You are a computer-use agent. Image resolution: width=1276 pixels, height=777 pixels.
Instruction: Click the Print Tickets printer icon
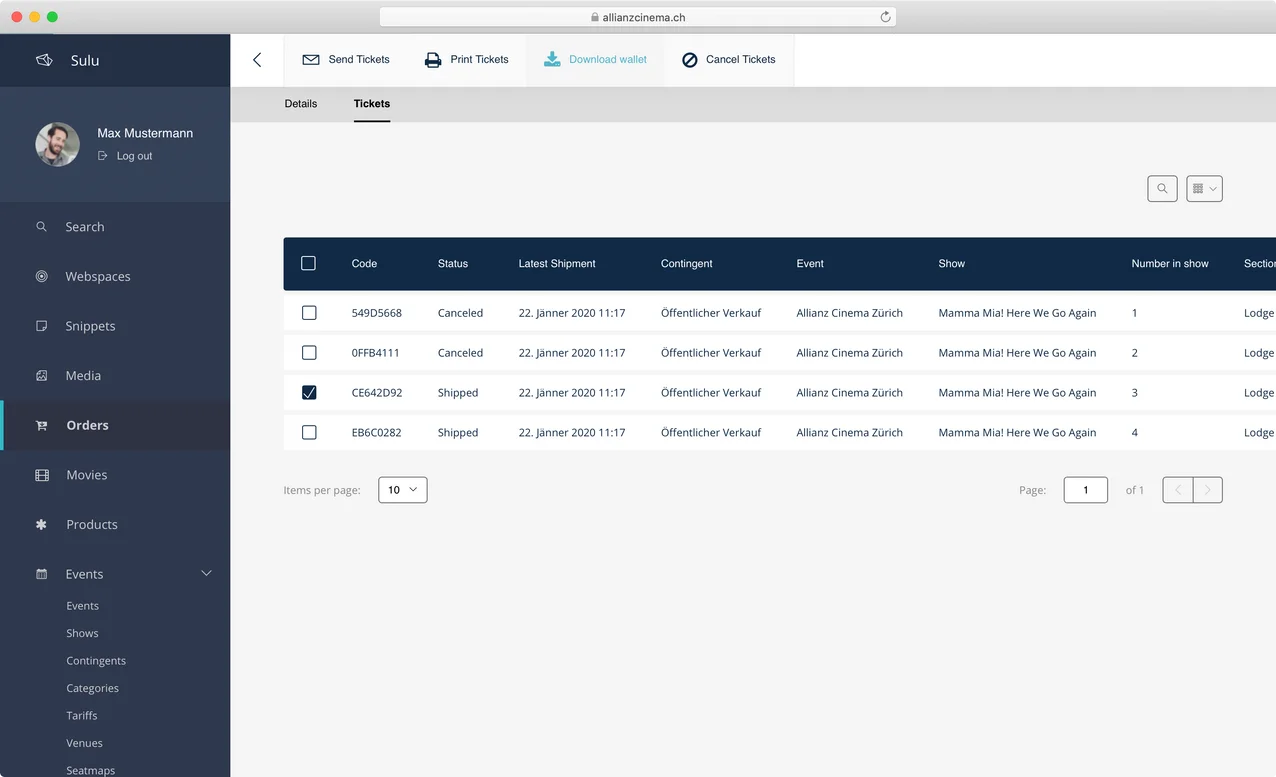click(x=433, y=60)
